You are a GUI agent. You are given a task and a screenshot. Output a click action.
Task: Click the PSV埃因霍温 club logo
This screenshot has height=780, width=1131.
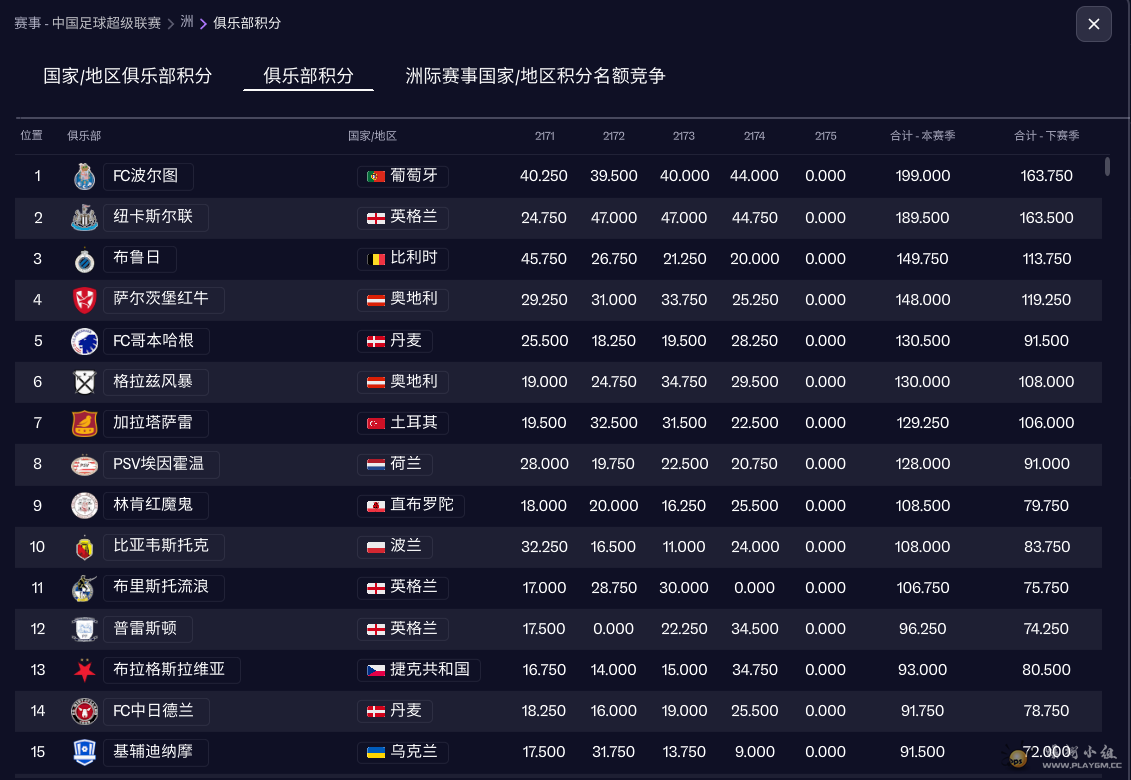tap(84, 464)
